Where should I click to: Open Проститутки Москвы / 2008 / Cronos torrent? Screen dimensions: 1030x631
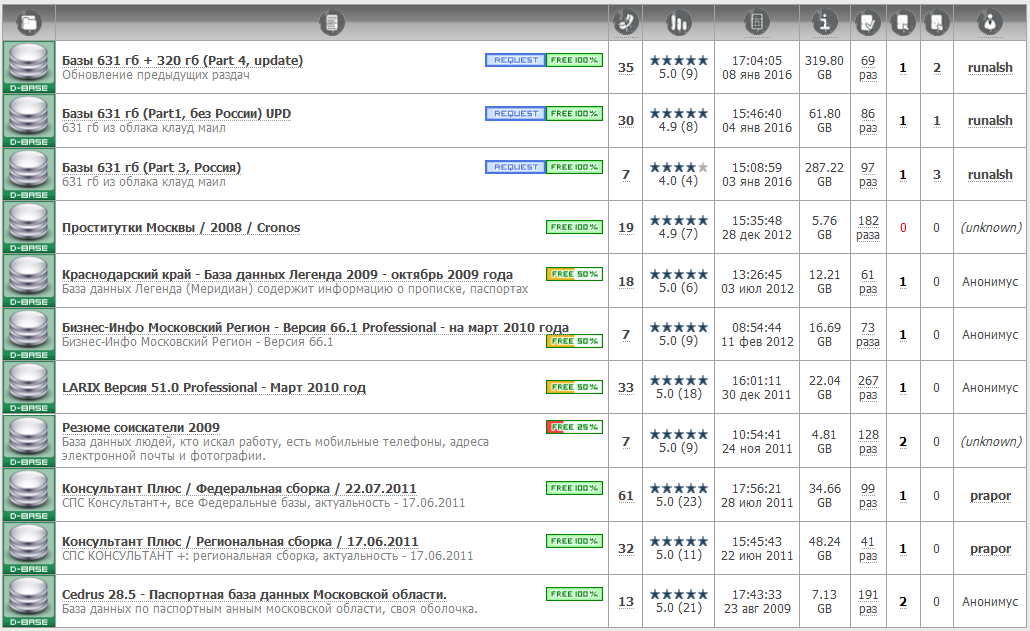[x=181, y=227]
